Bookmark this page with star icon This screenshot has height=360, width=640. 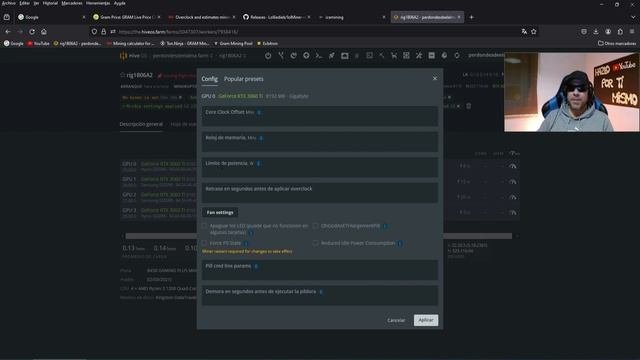point(533,31)
